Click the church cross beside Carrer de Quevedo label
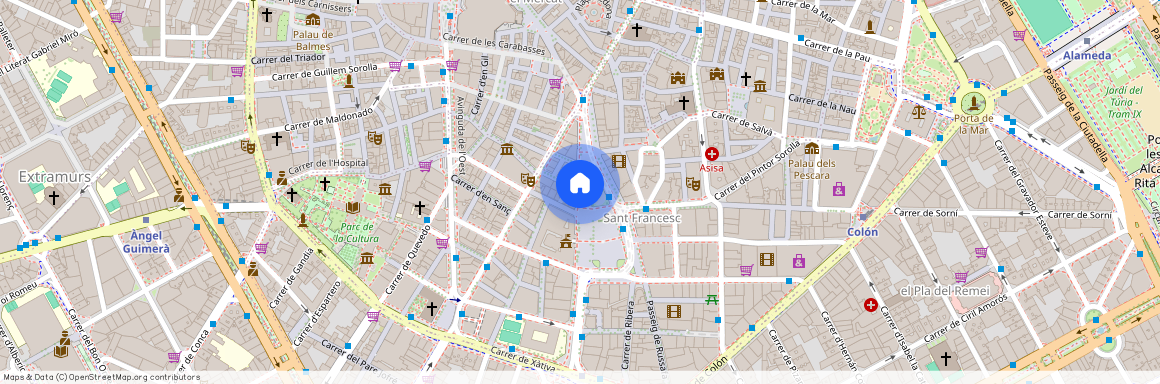This screenshot has width=1160, height=384. (419, 207)
